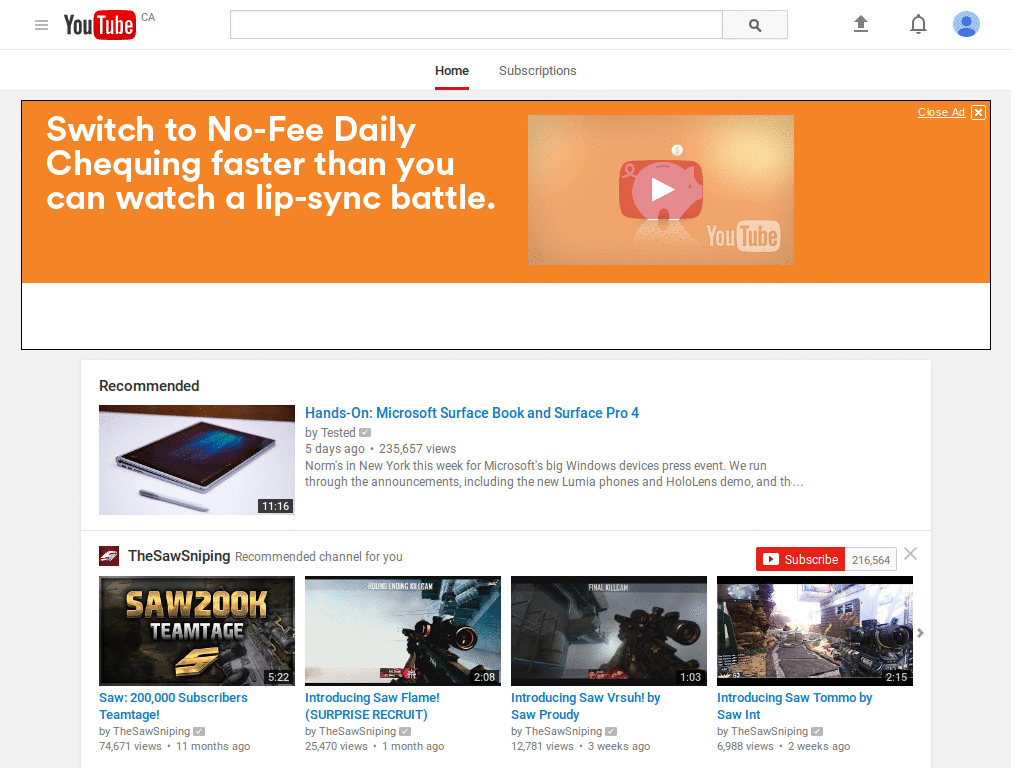Click uploader name under Teamtage video

click(x=152, y=731)
